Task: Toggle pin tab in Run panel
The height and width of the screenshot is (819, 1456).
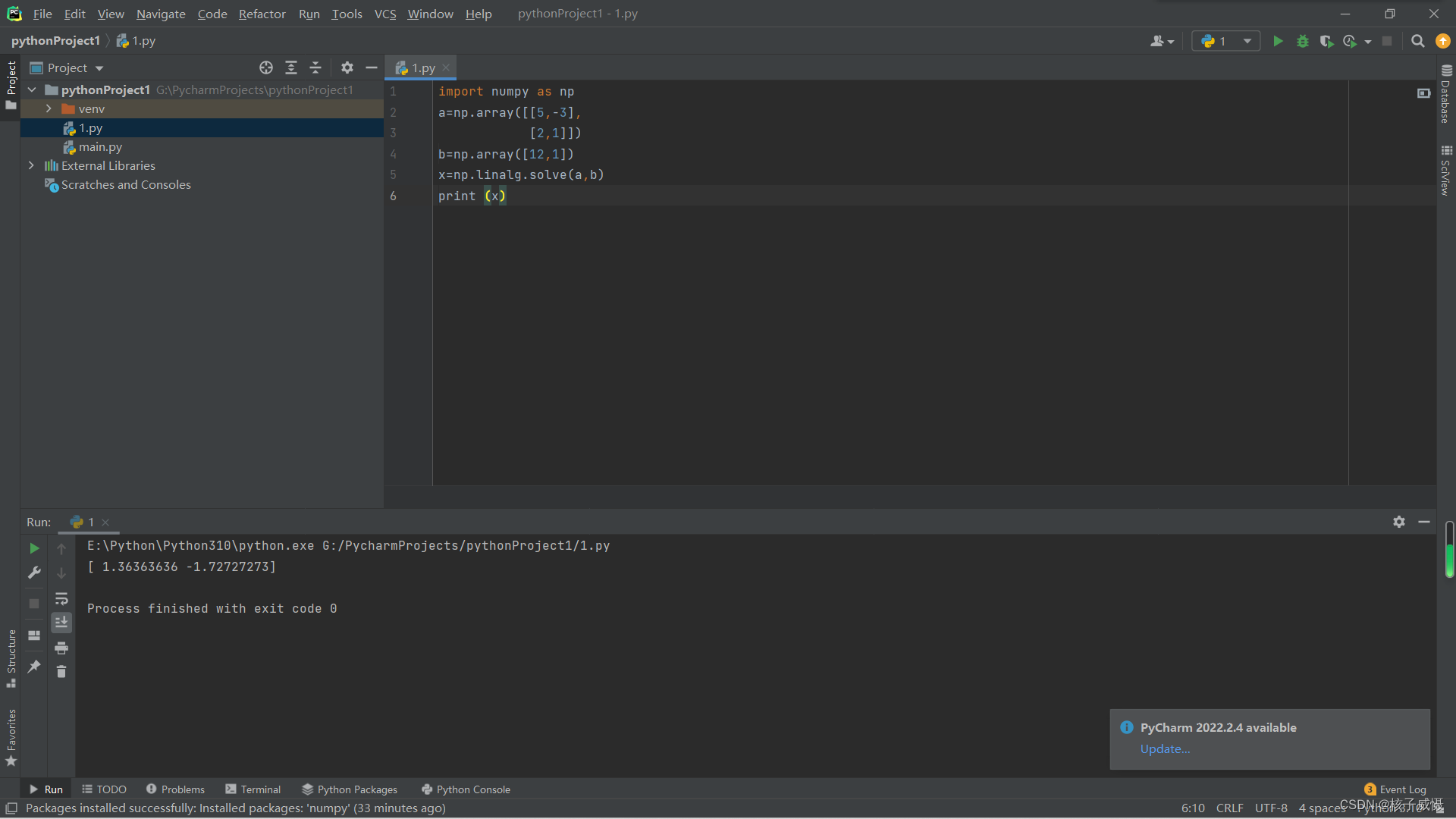Action: click(x=34, y=666)
